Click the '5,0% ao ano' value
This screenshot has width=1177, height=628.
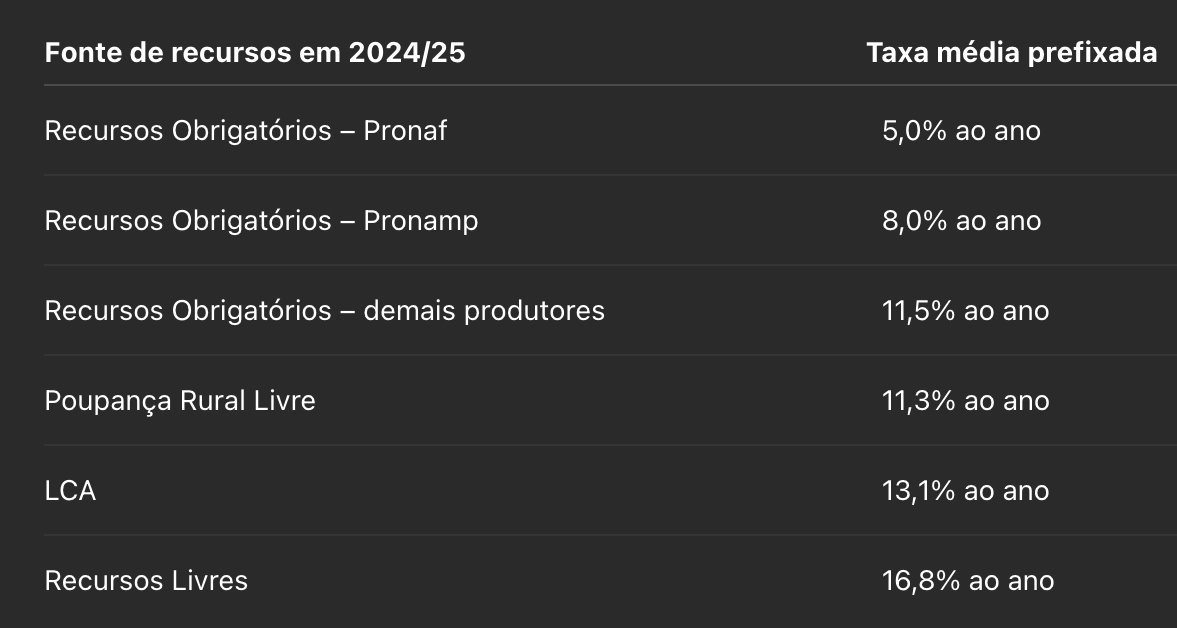pos(962,131)
